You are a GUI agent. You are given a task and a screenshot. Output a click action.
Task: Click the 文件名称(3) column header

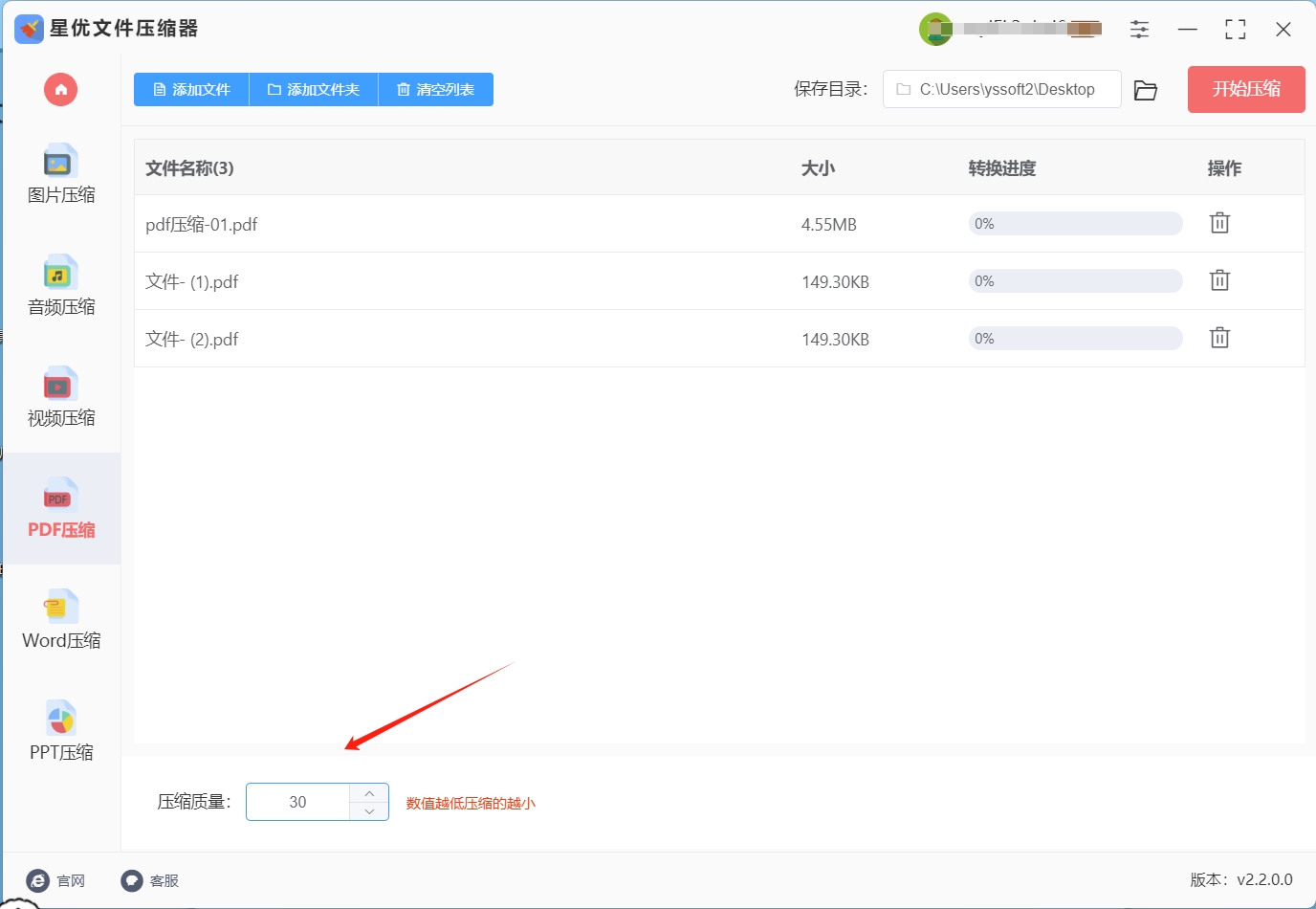189,168
